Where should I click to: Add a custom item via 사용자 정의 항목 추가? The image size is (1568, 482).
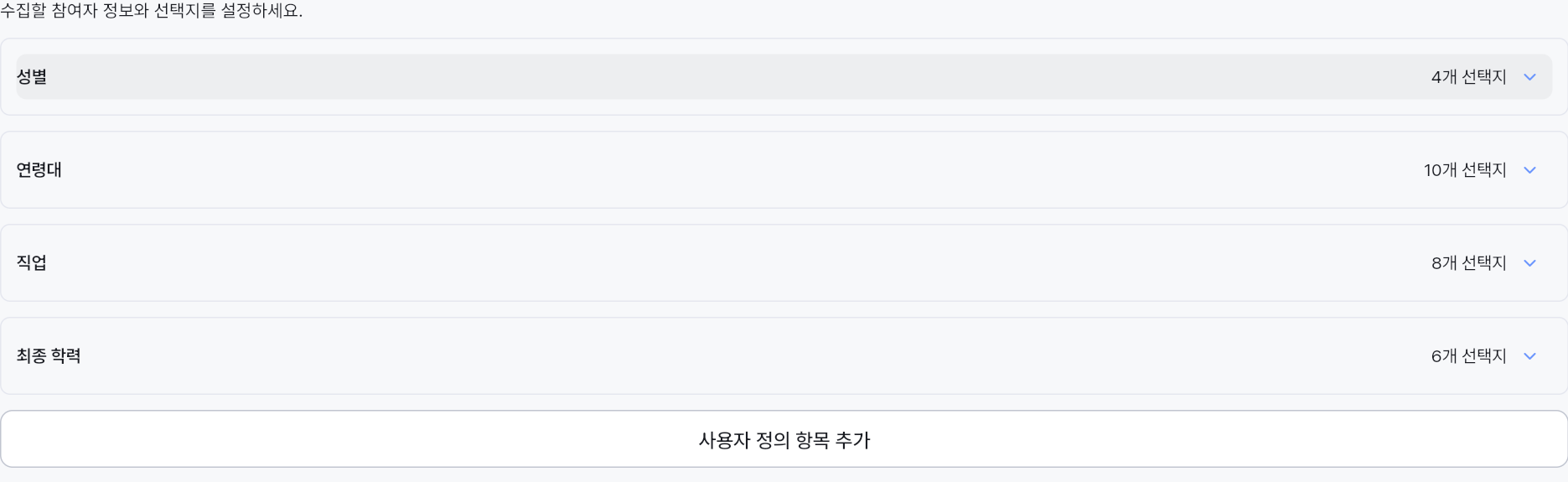[x=784, y=439]
